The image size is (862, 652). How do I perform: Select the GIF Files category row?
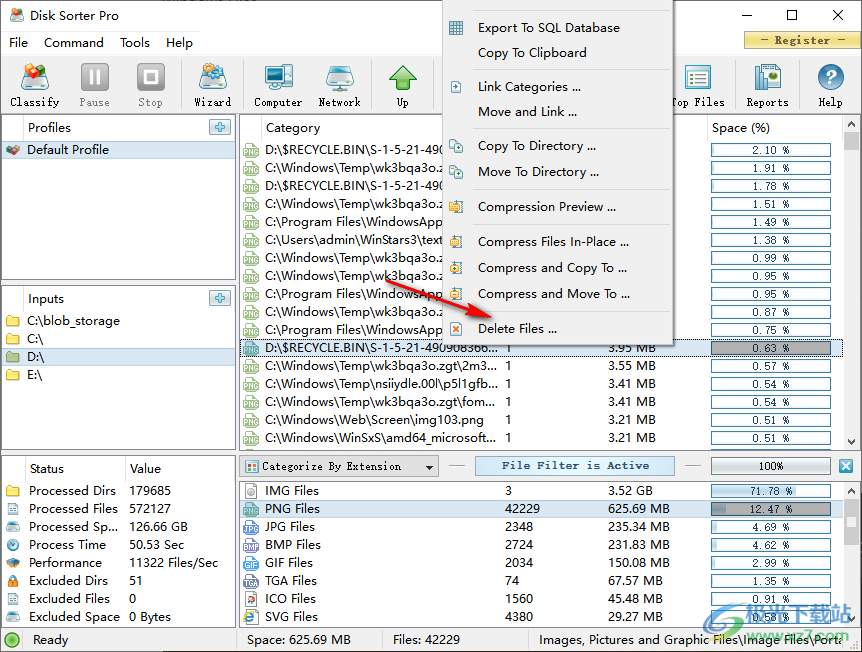[541, 563]
